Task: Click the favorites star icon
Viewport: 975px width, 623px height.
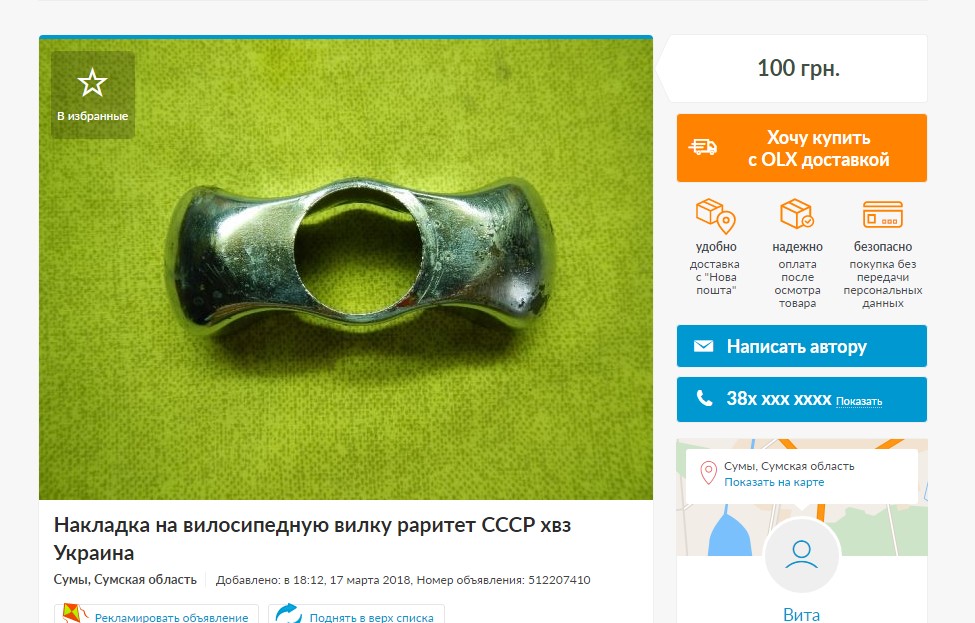Action: point(92,83)
